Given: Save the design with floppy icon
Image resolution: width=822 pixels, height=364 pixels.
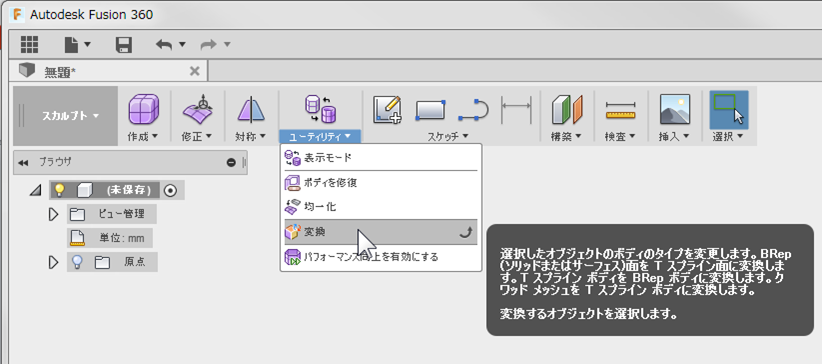Looking at the screenshot, I should pyautogui.click(x=124, y=45).
